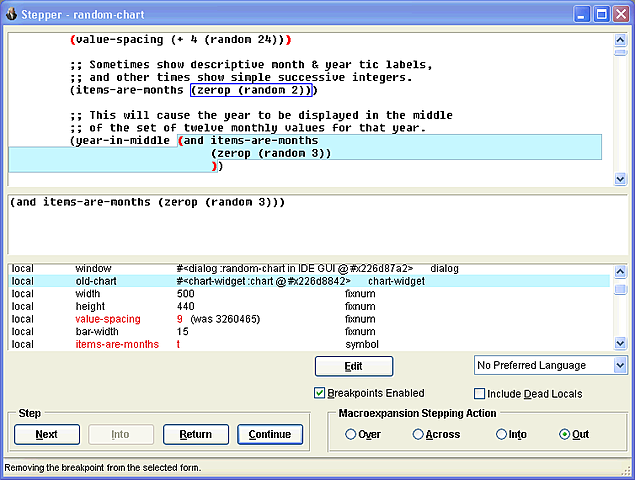Screen dimensions: 635x480
Task: Uncheck the Breakpoints Enabled checkbox
Action: pos(319,393)
